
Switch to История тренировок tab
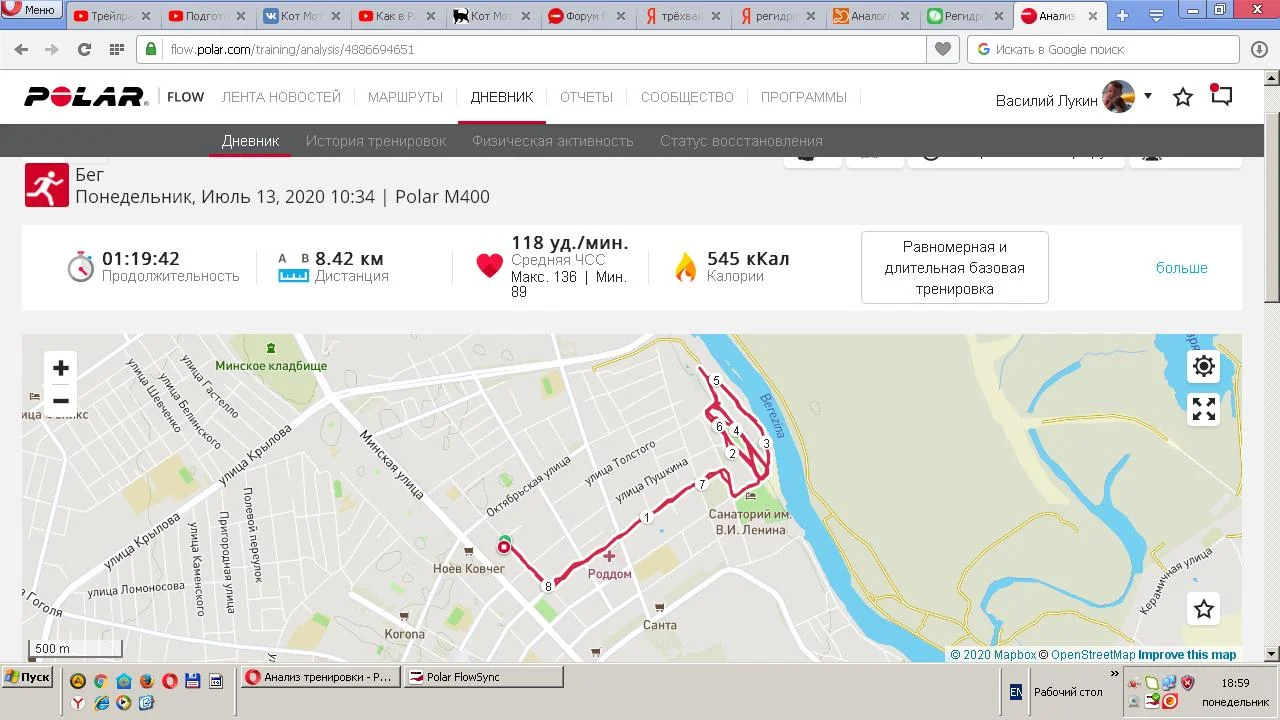[x=376, y=141]
